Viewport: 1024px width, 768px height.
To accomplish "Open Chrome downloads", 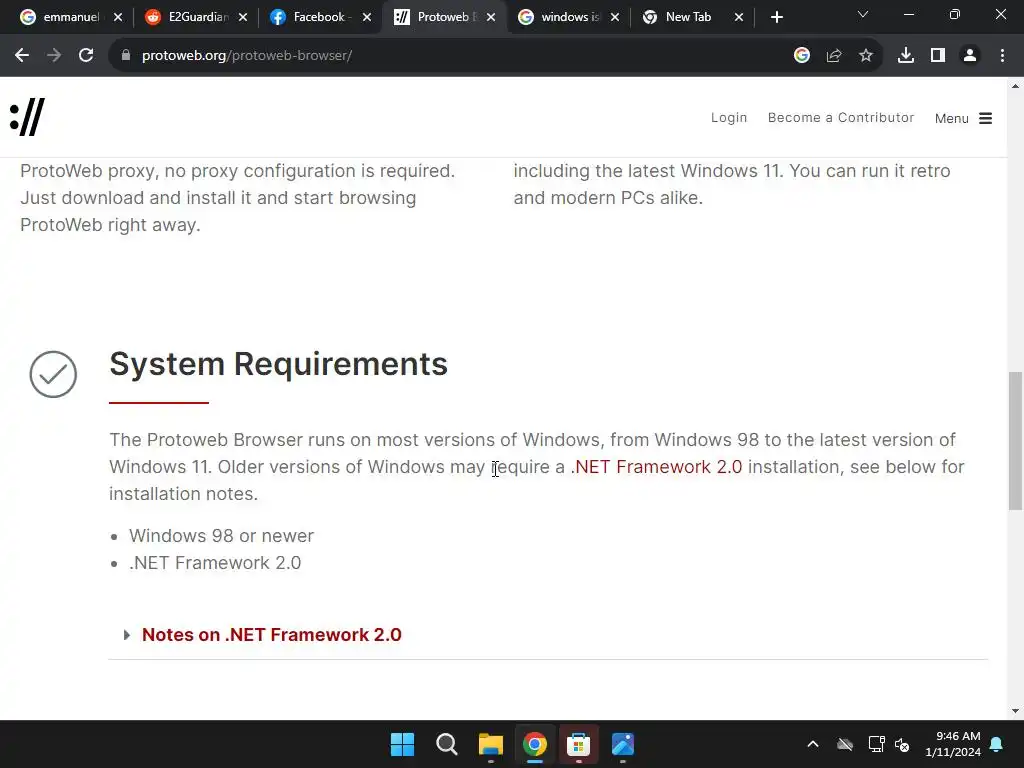I will 906,56.
